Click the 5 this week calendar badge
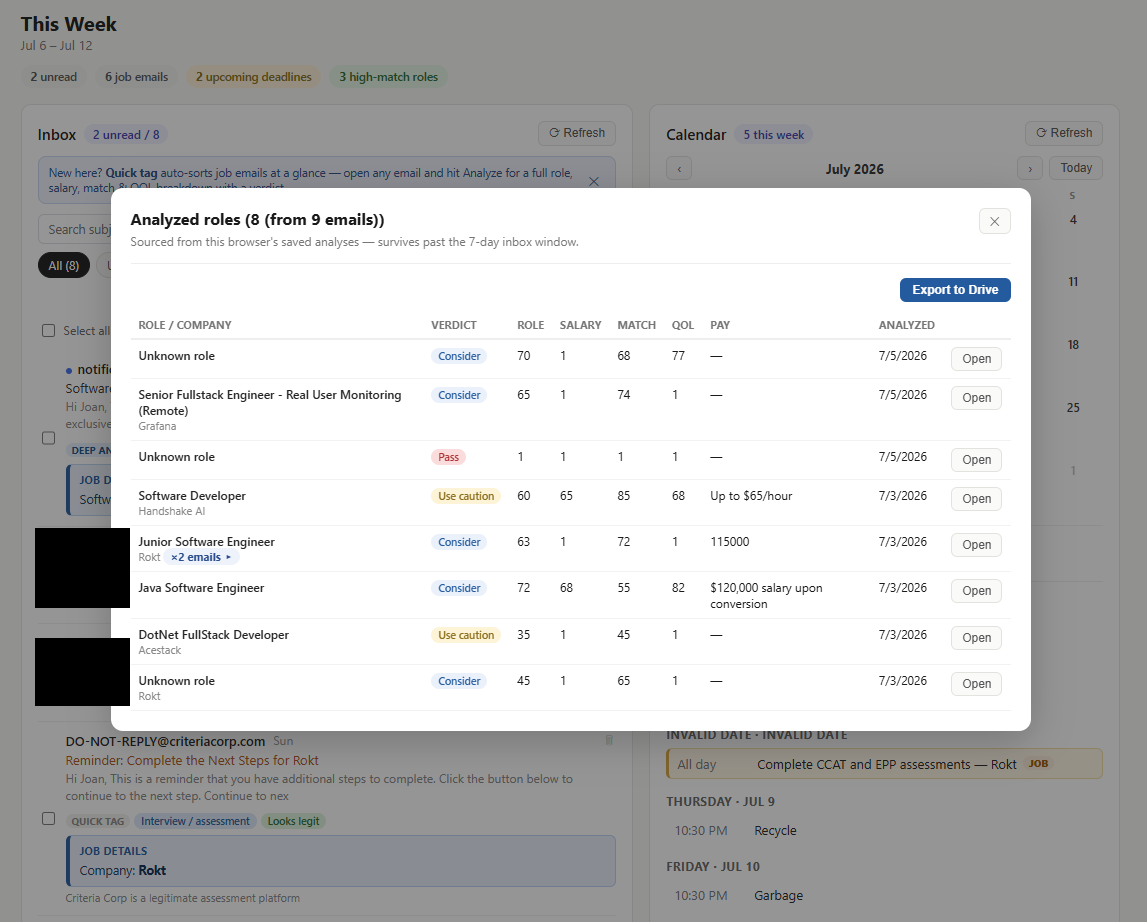This screenshot has height=922, width=1147. coord(773,135)
